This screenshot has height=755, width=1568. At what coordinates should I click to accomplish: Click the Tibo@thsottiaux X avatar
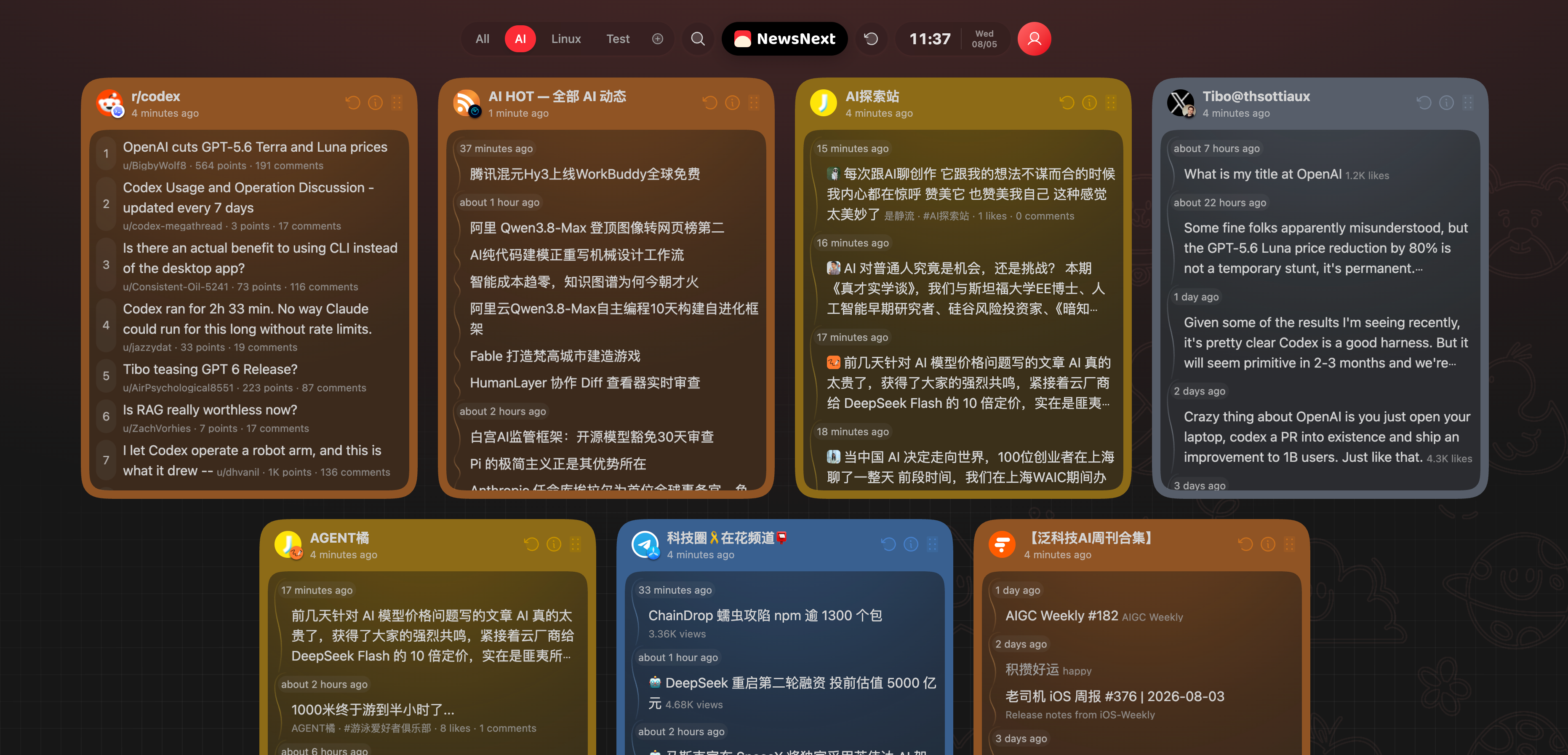[x=1181, y=104]
